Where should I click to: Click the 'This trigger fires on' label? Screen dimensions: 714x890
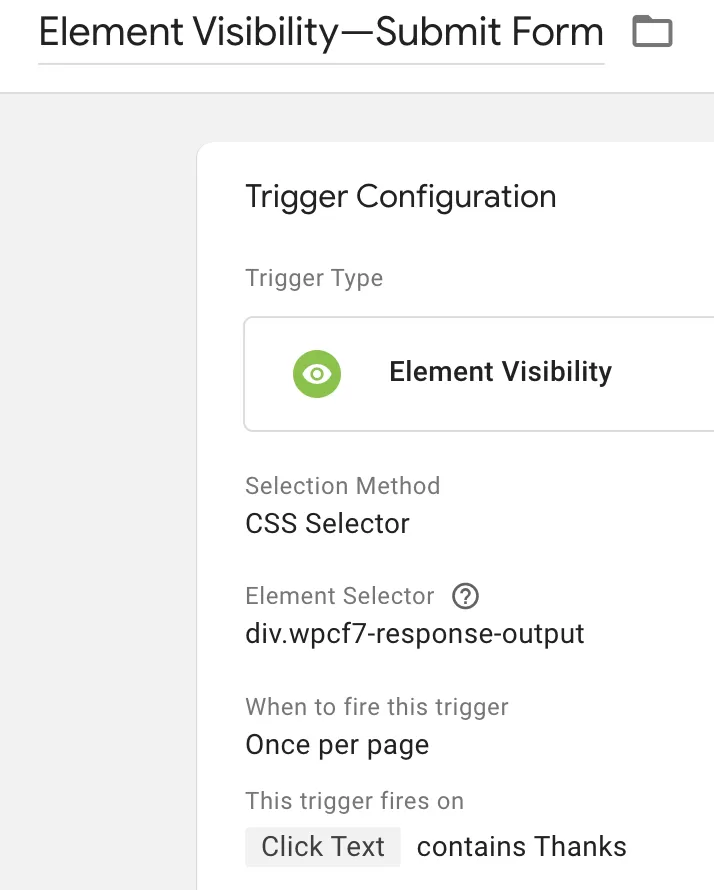pos(355,801)
